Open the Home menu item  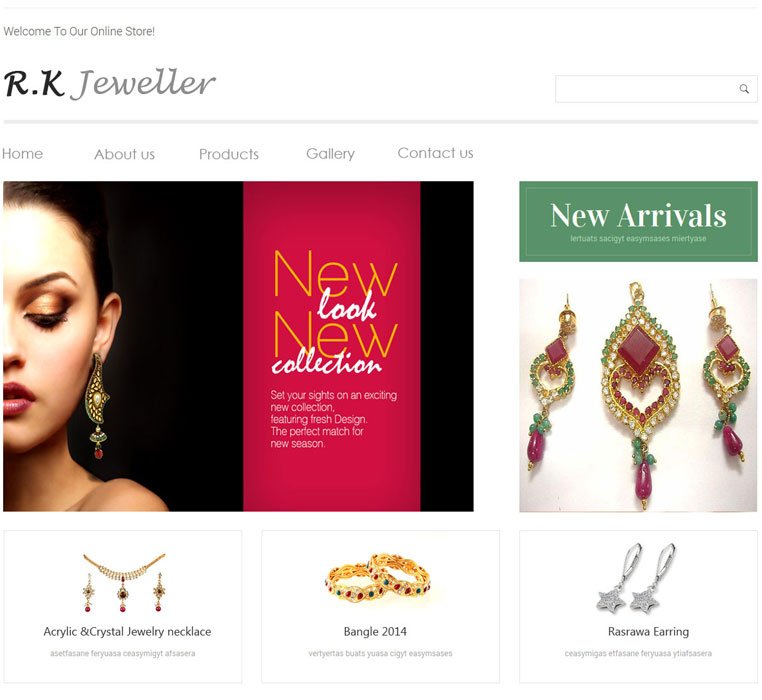pos(22,154)
